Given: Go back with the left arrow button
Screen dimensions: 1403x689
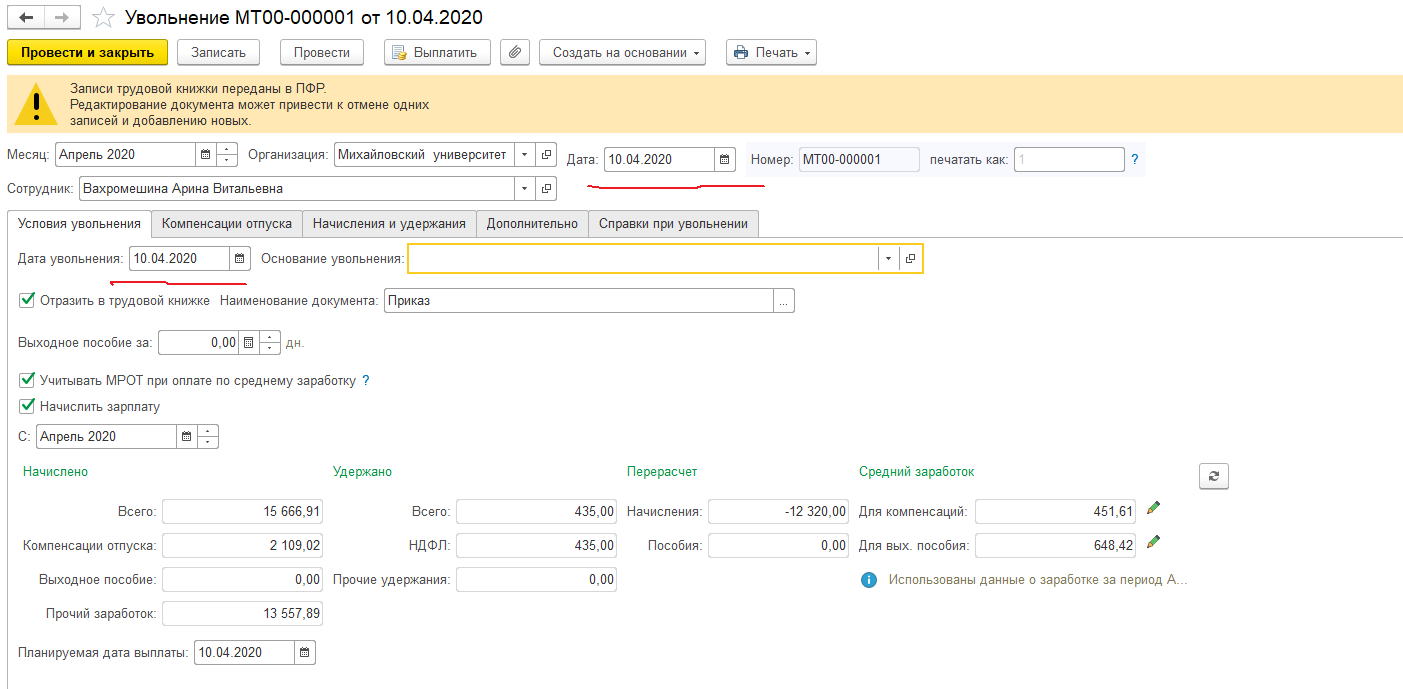Looking at the screenshot, I should (27, 18).
